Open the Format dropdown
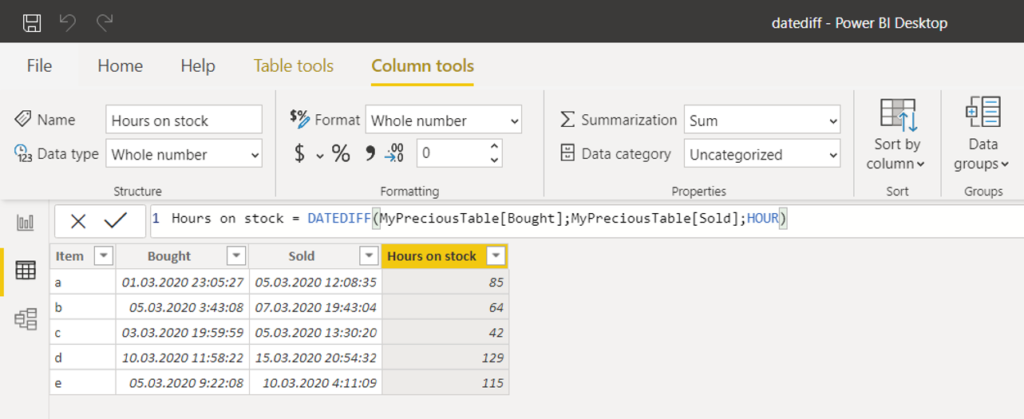 (443, 120)
